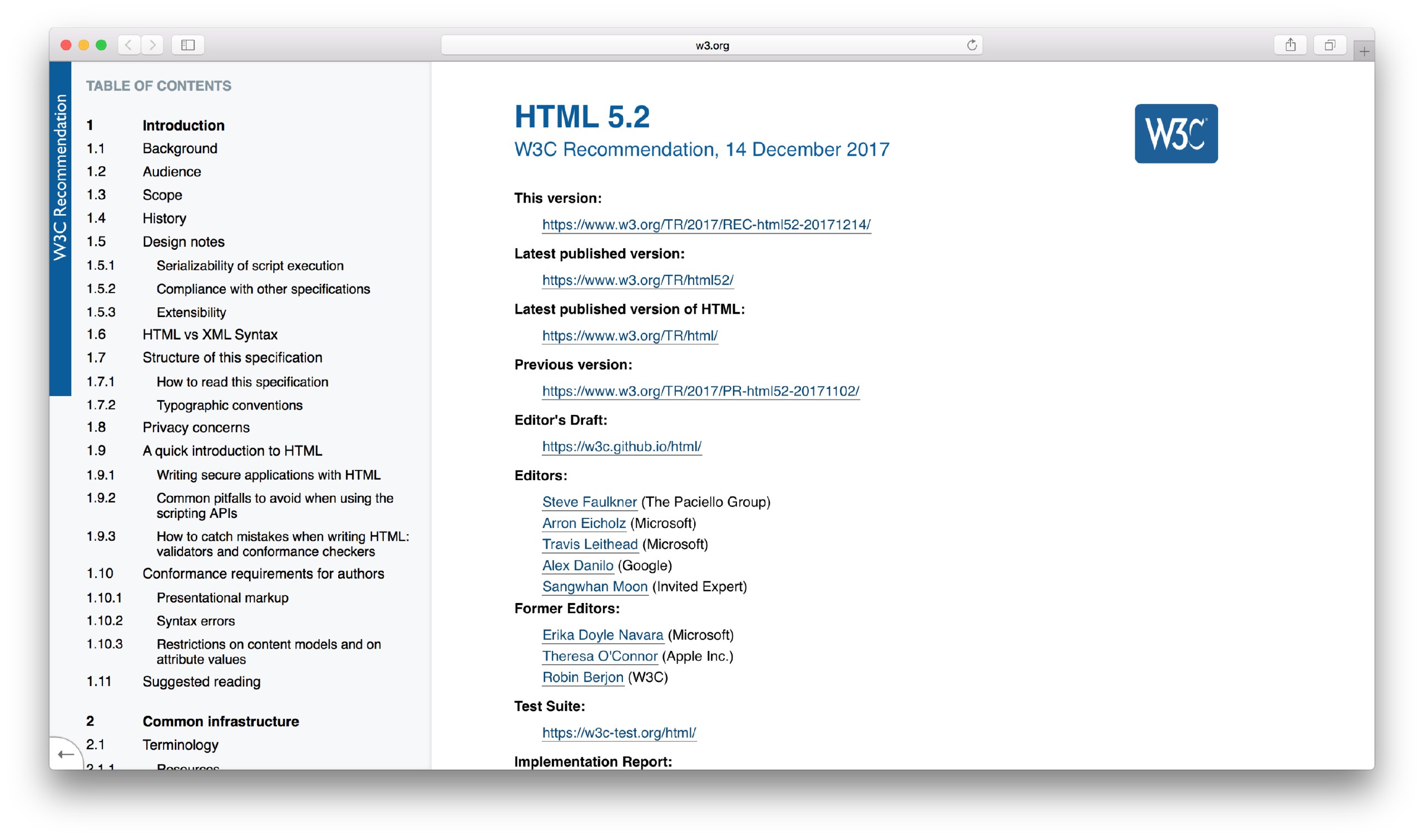Viewport: 1424px width, 840px height.
Task: Click former editor Robin Berjon
Action: 583,678
